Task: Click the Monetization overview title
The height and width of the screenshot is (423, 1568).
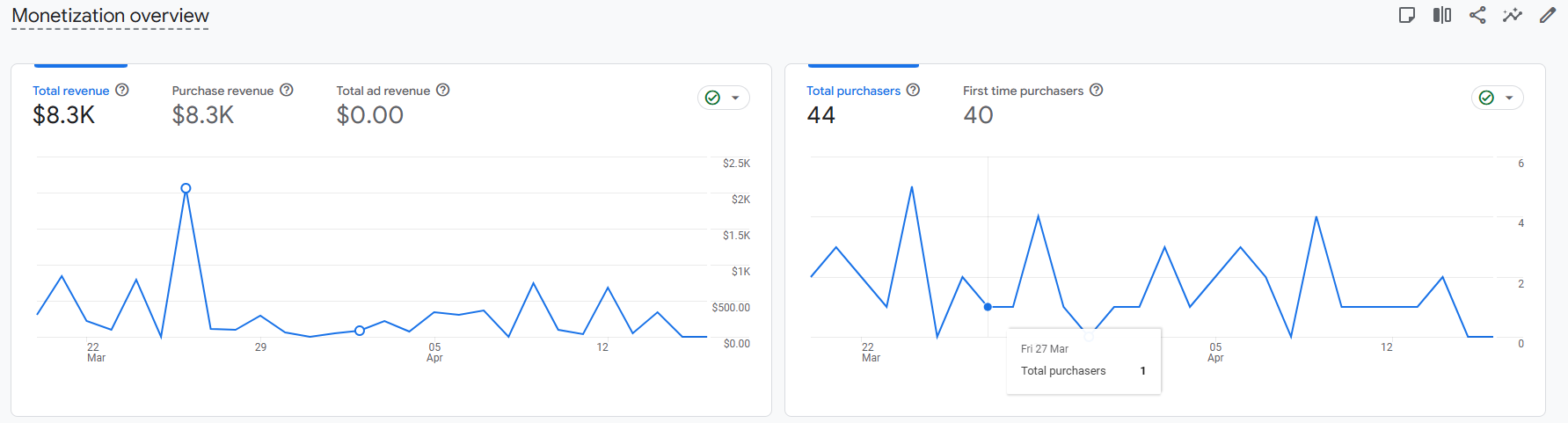Action: click(110, 16)
